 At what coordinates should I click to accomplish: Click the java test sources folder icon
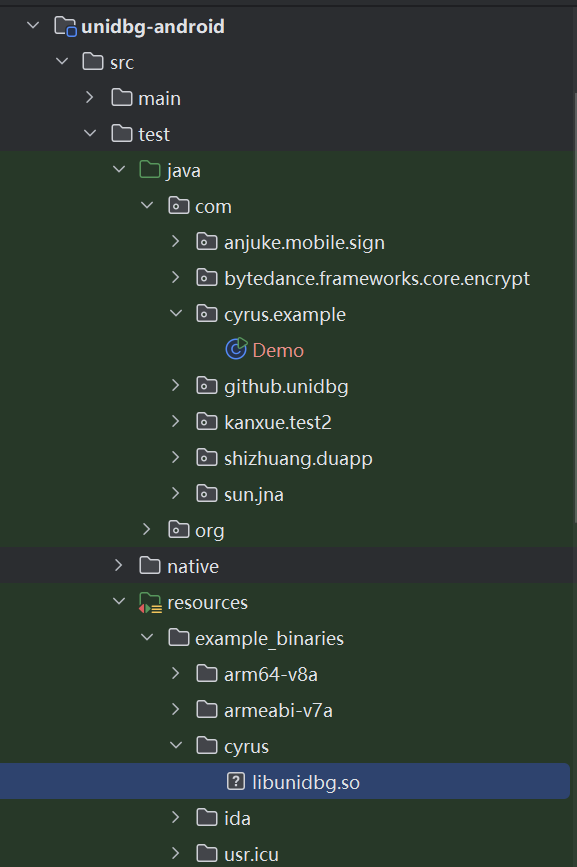150,169
